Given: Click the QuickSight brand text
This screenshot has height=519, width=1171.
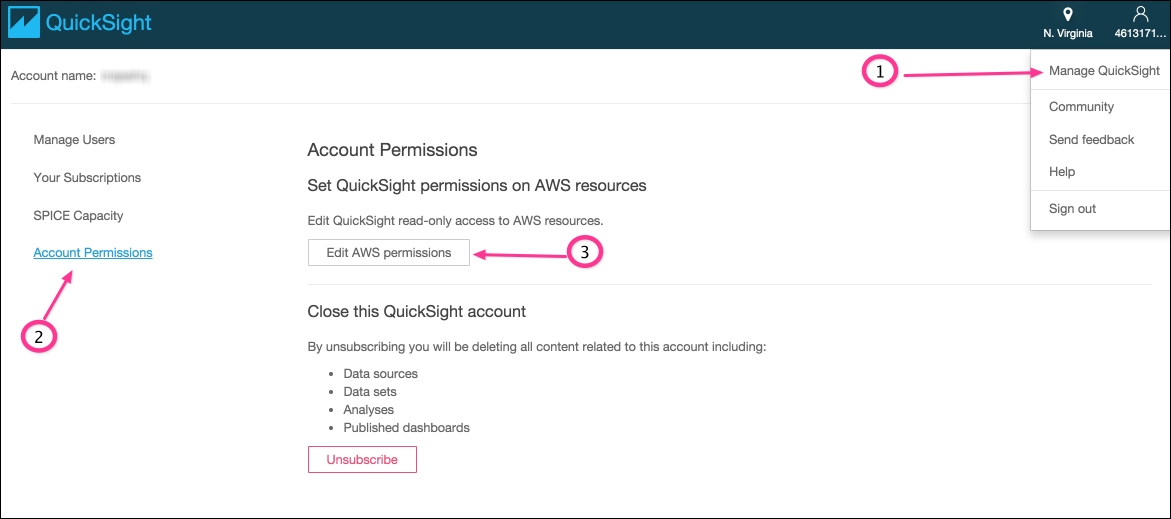Looking at the screenshot, I should [99, 23].
